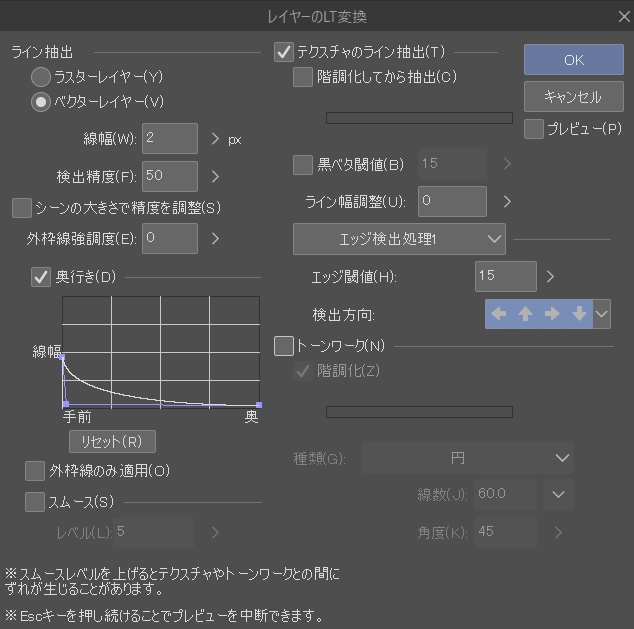634x629 pixels.
Task: Click the 線幅(W) input field
Action: coord(170,139)
